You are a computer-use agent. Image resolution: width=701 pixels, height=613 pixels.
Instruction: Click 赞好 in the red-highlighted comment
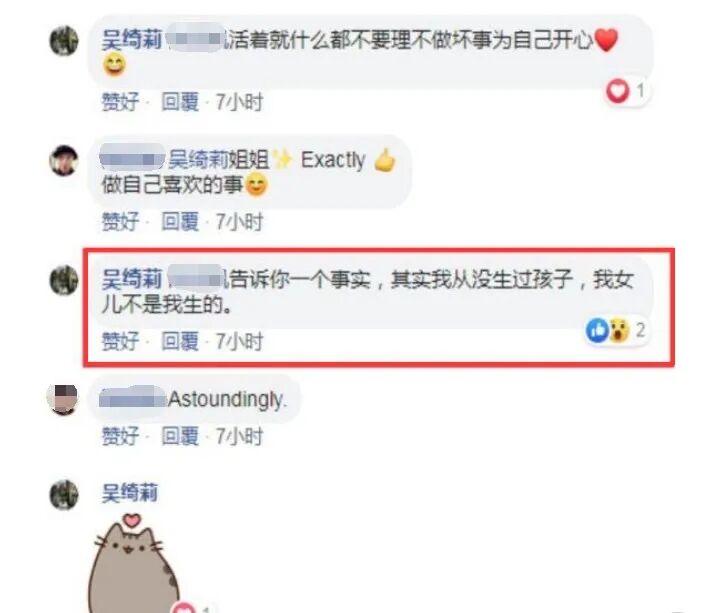coord(120,342)
